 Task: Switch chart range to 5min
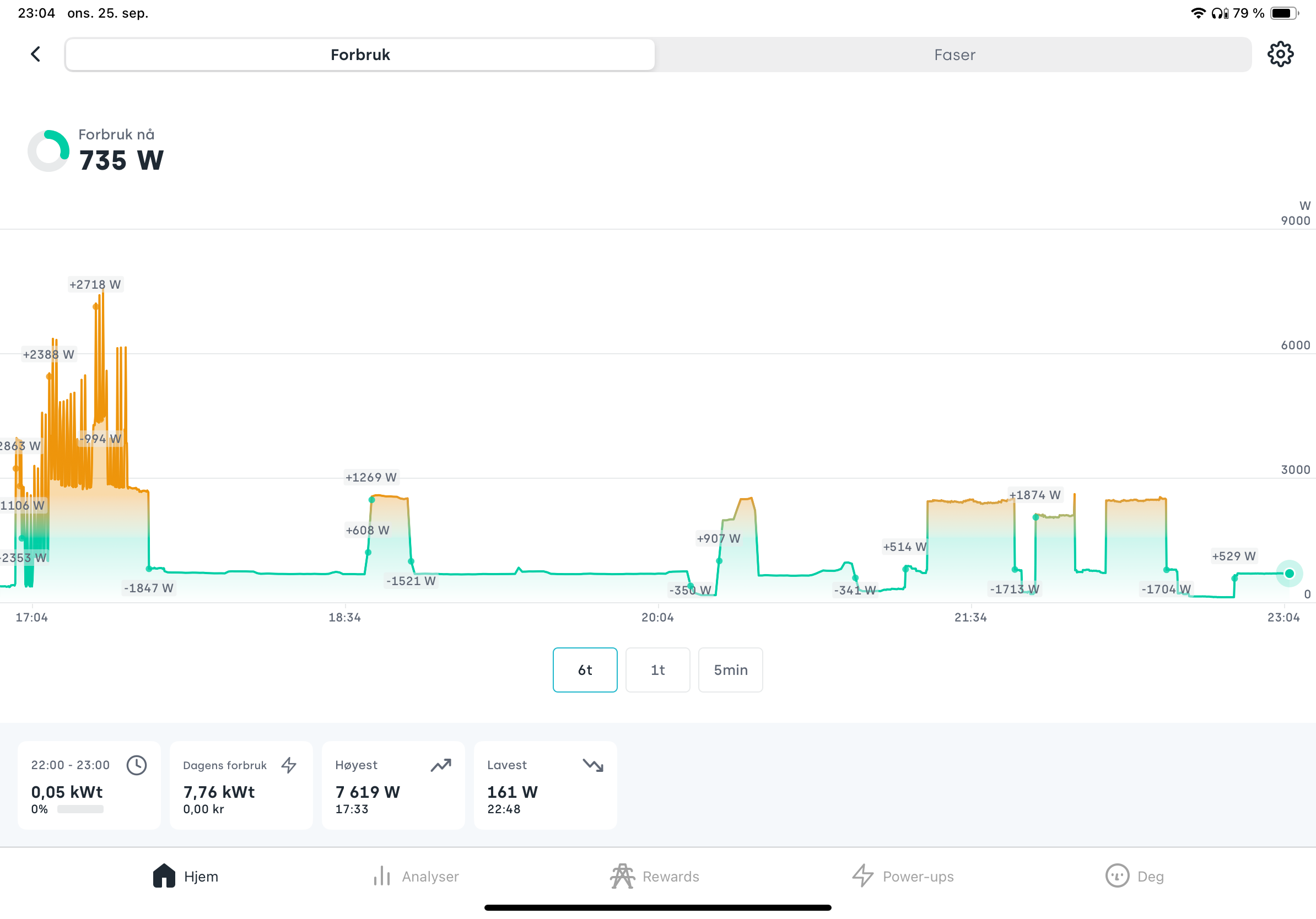(730, 670)
